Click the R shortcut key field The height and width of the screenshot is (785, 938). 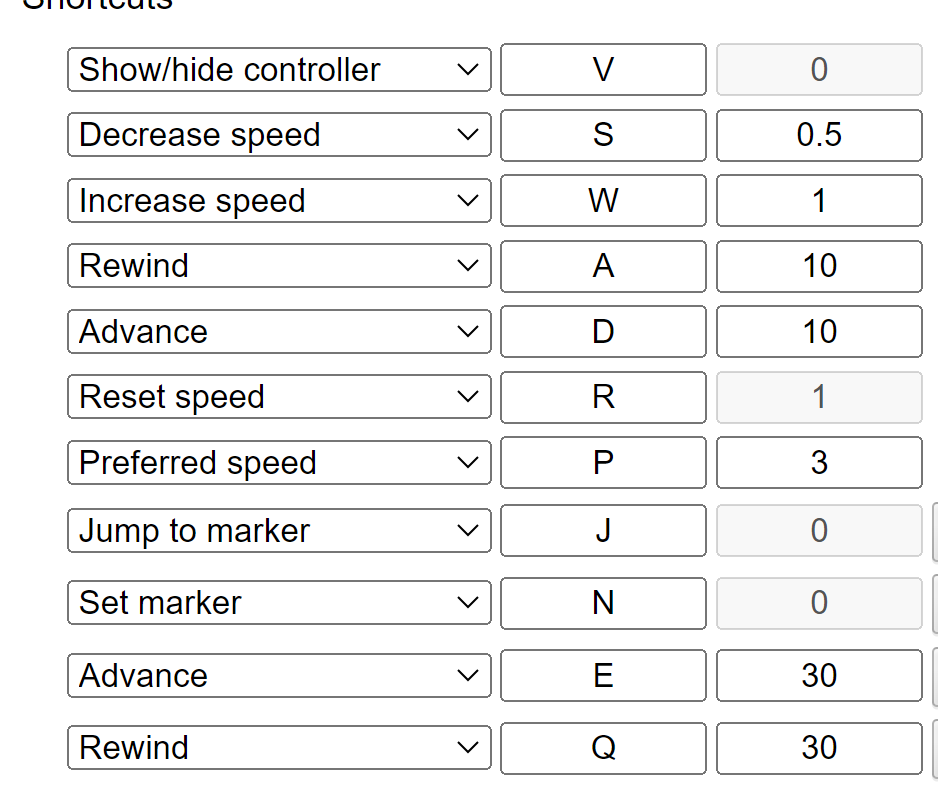pos(603,397)
